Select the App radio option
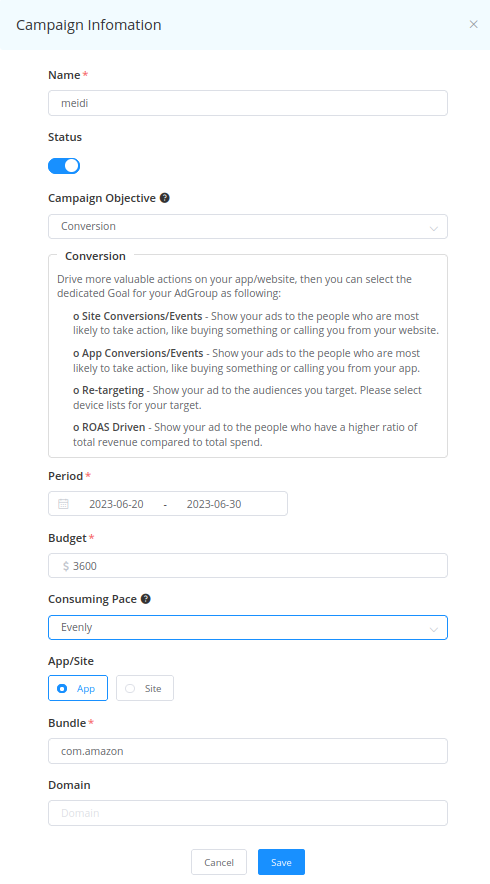This screenshot has width=490, height=884. point(78,688)
